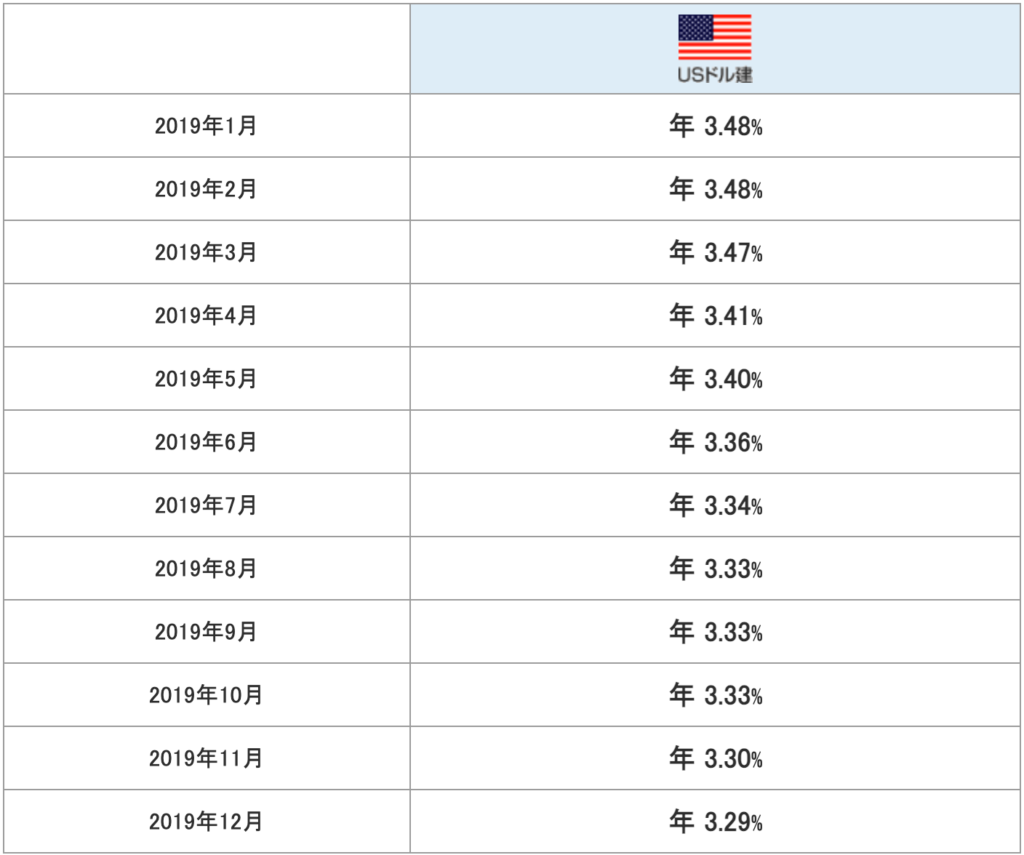
Task: Click the 年 3.40% rate value
Action: (x=716, y=379)
